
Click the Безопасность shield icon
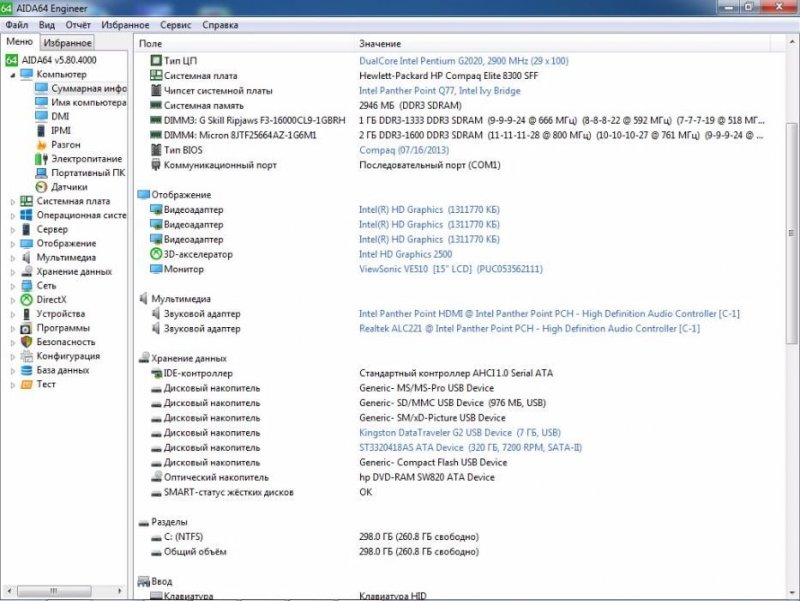click(26, 342)
